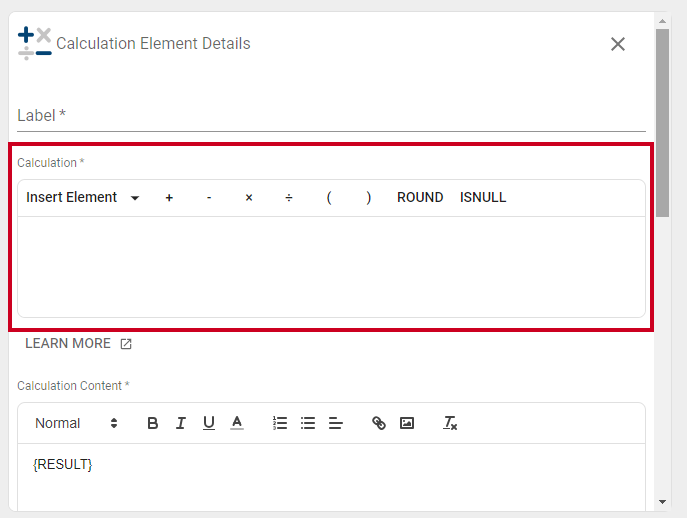This screenshot has width=687, height=518.
Task: Click into the Label input field
Action: coord(331,116)
